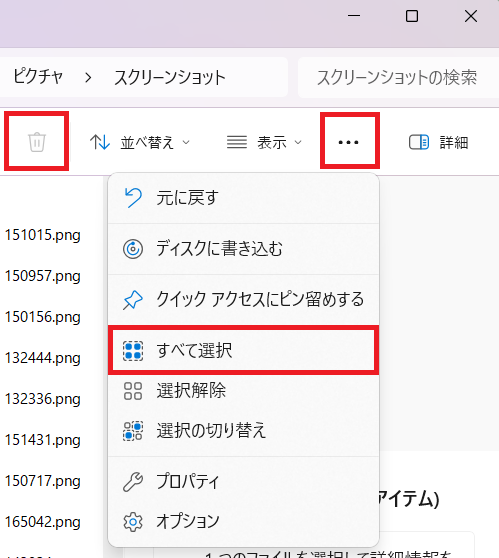
Task: Expand the 表示 view dropdown
Action: click(x=264, y=142)
